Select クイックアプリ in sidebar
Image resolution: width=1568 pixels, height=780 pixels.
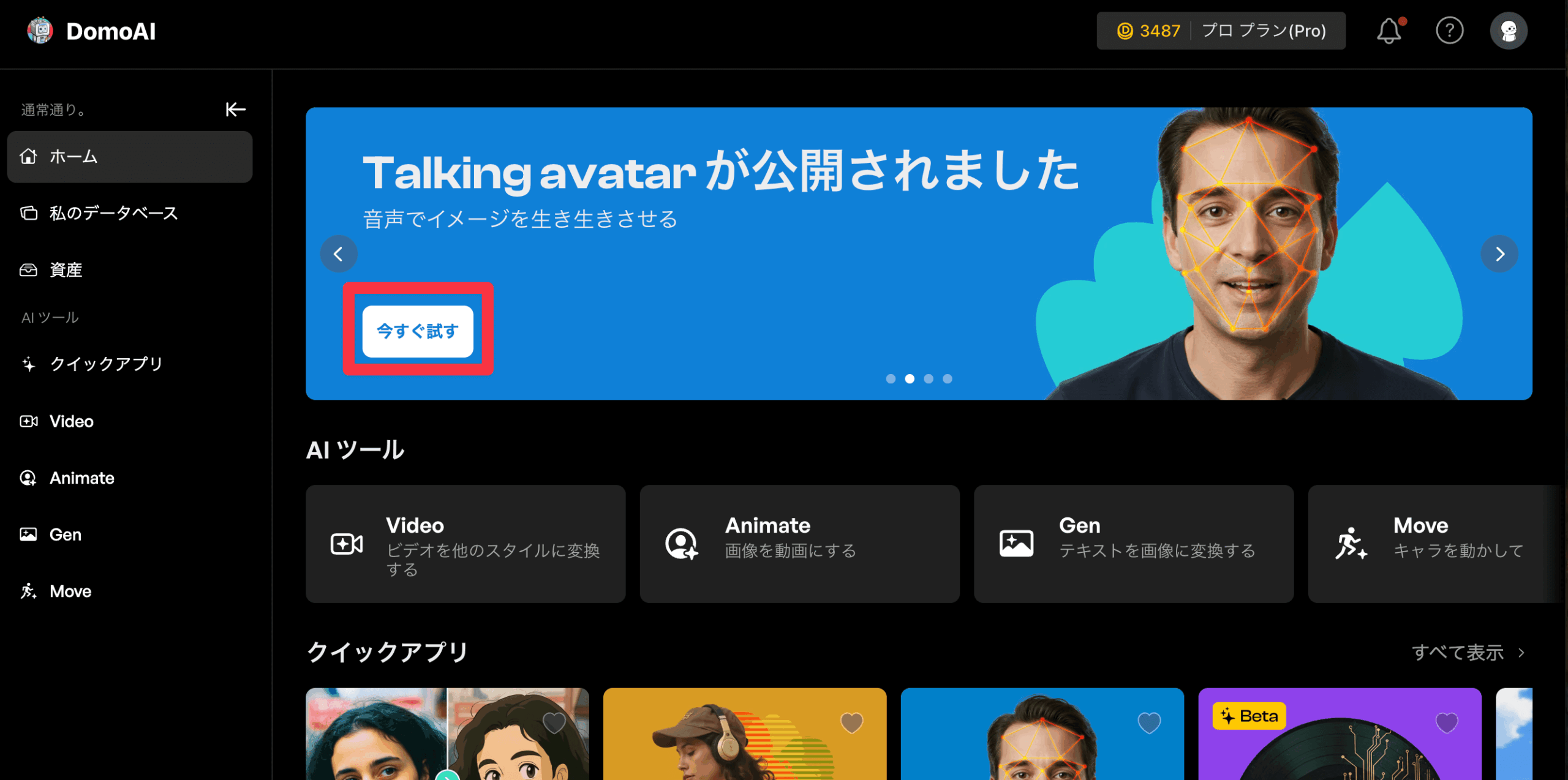[106, 364]
